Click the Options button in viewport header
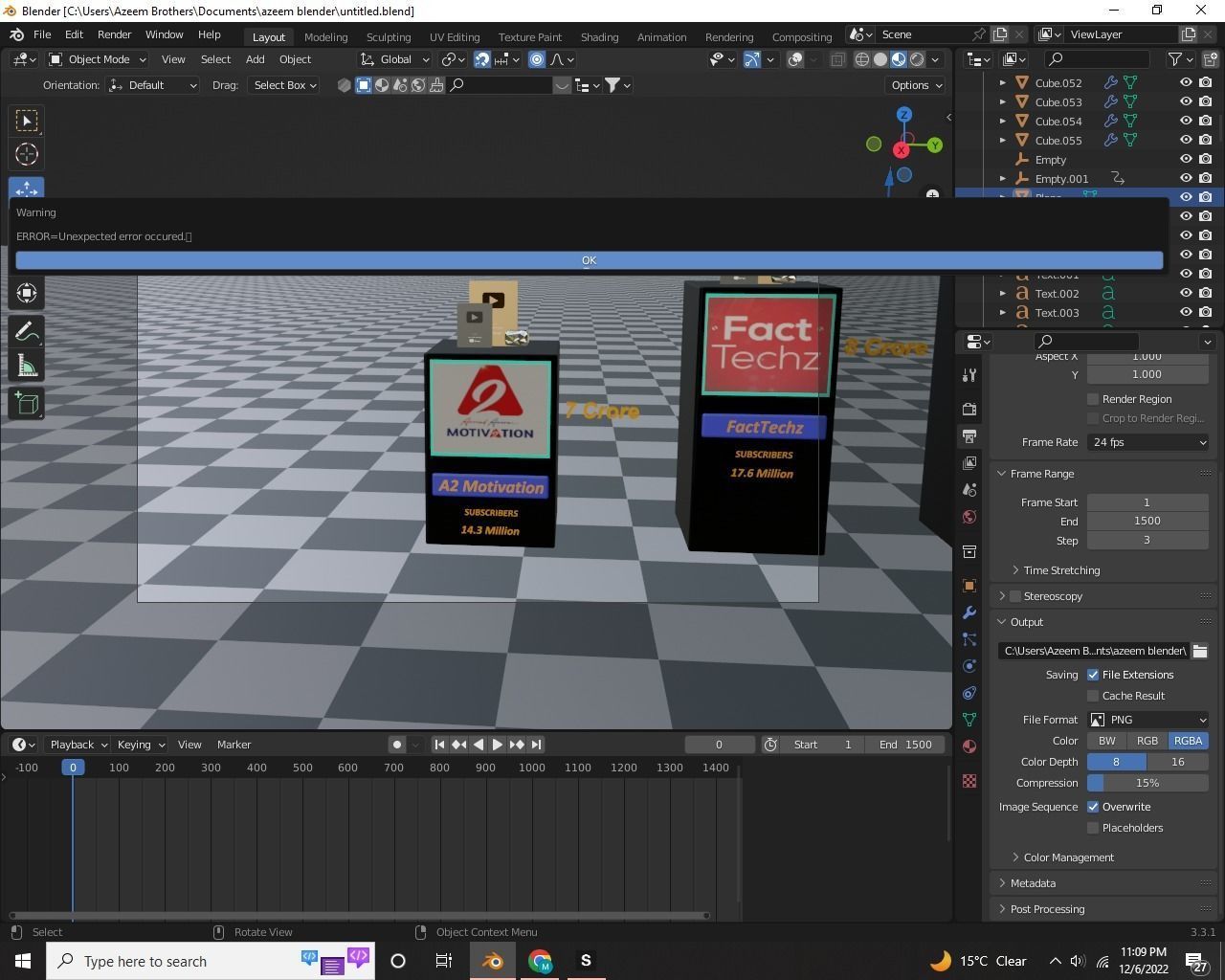Screen dimensions: 1225x980 click(916, 85)
